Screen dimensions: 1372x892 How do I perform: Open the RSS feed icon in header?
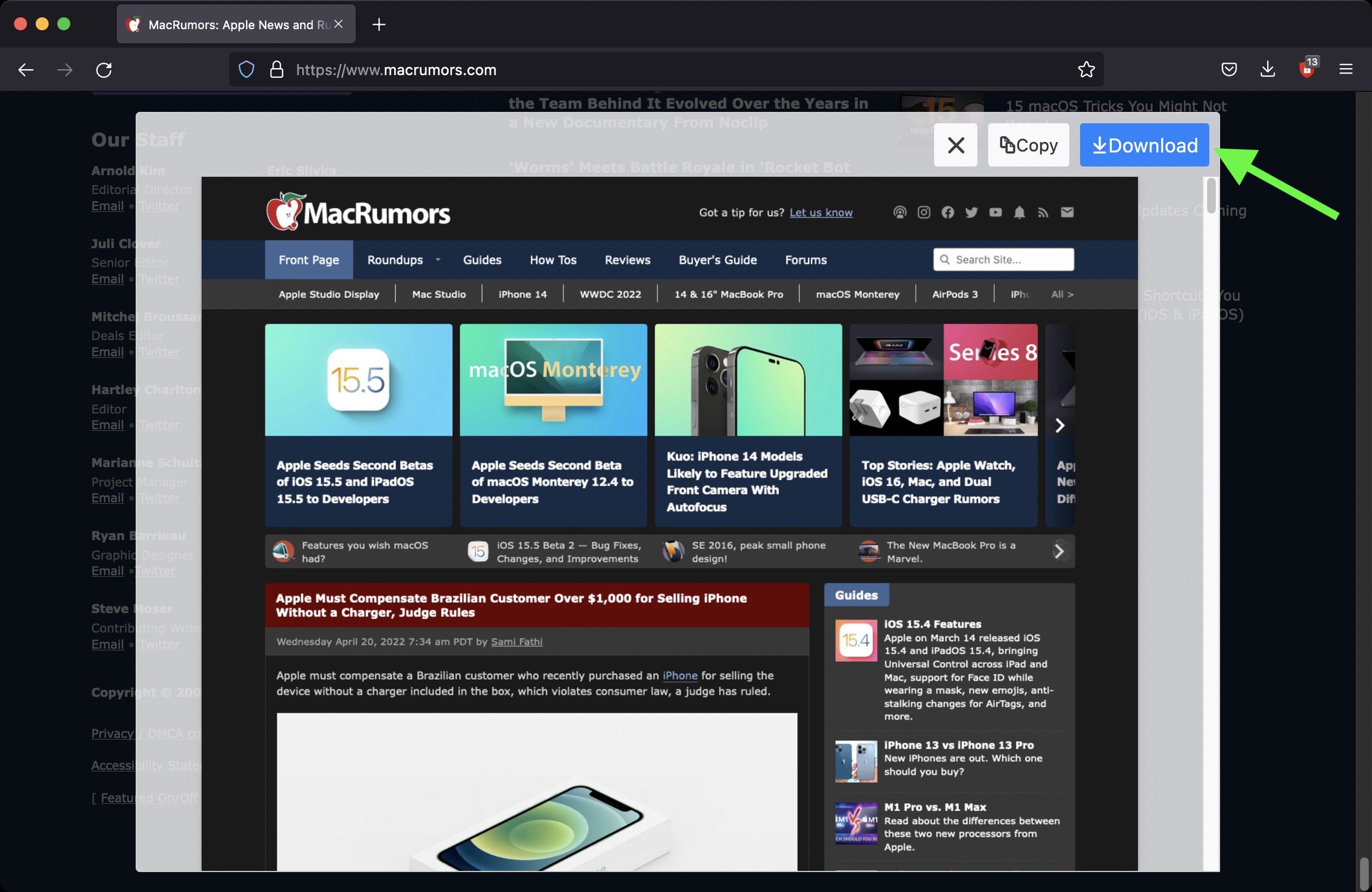pos(1043,212)
